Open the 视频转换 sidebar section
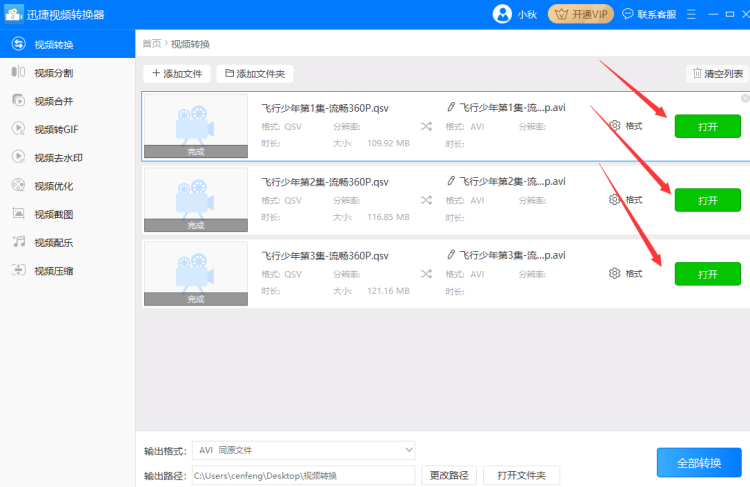750x487 pixels. tap(67, 44)
